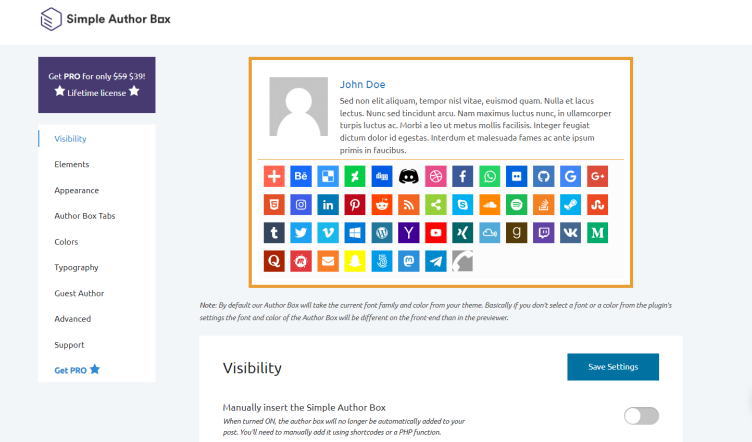752x442 pixels.
Task: Switch to the Typography tab
Action: click(76, 267)
